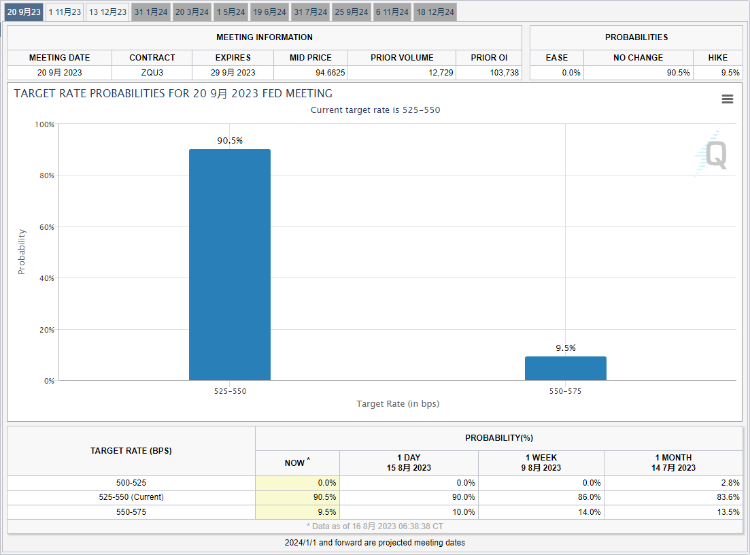Screen dimensions: 750x555
Task: Click the NOW cell showing 9.5%
Action: [x=297, y=512]
